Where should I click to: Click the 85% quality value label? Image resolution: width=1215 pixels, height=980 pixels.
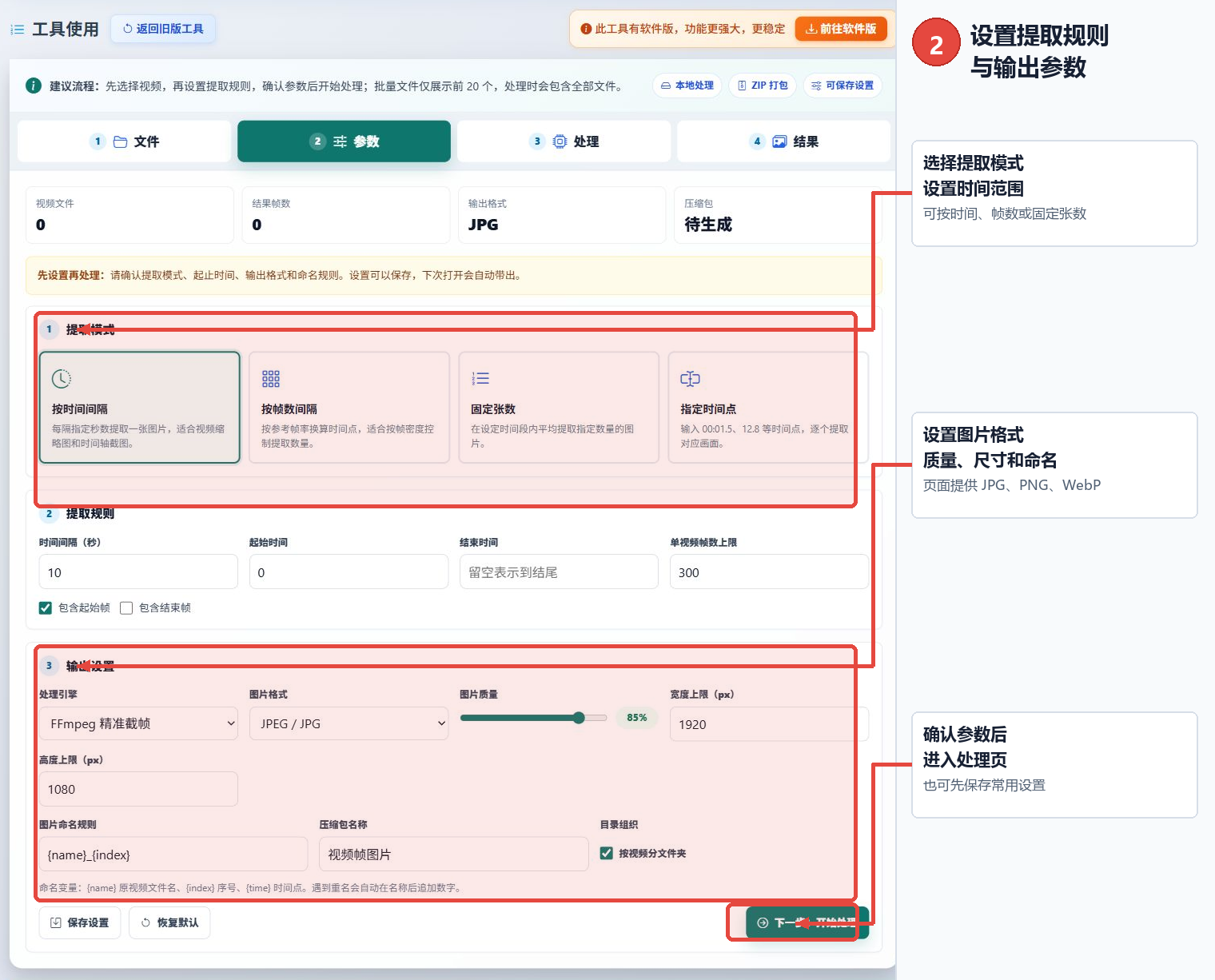637,718
